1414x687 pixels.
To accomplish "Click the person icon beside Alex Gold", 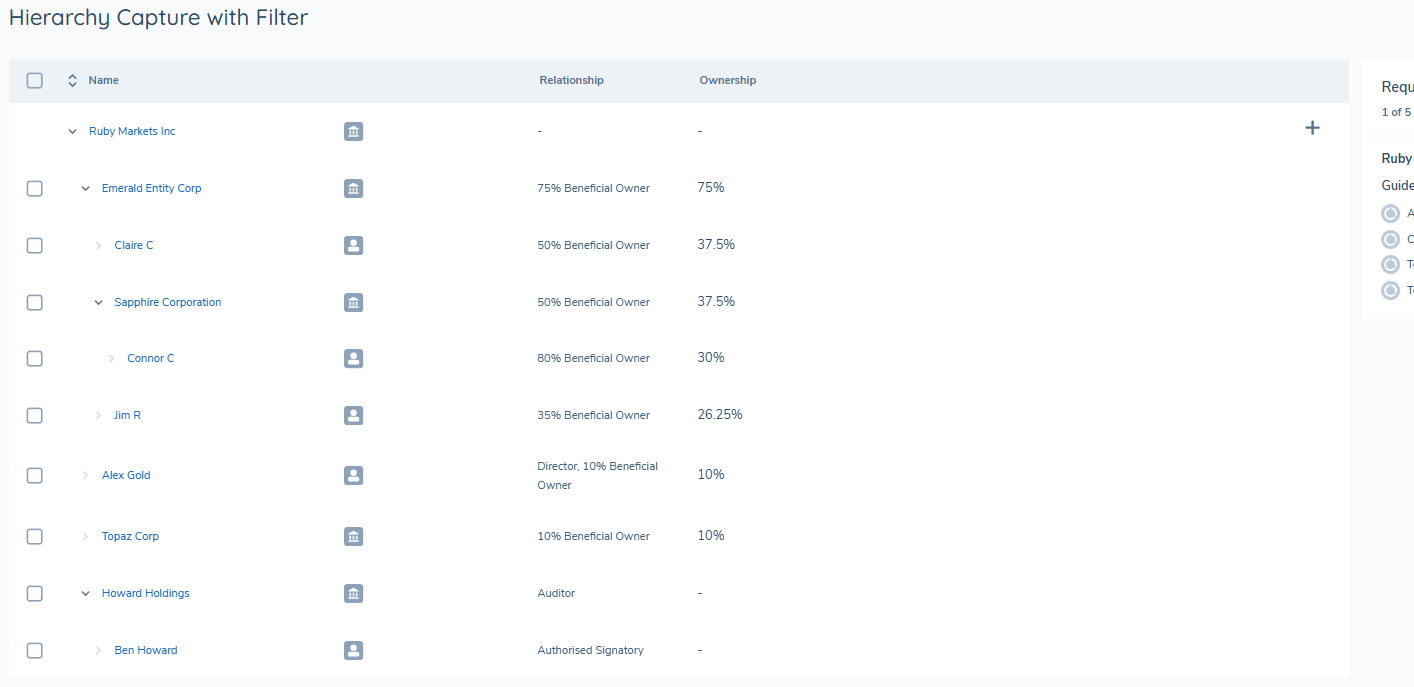I will pyautogui.click(x=353, y=475).
